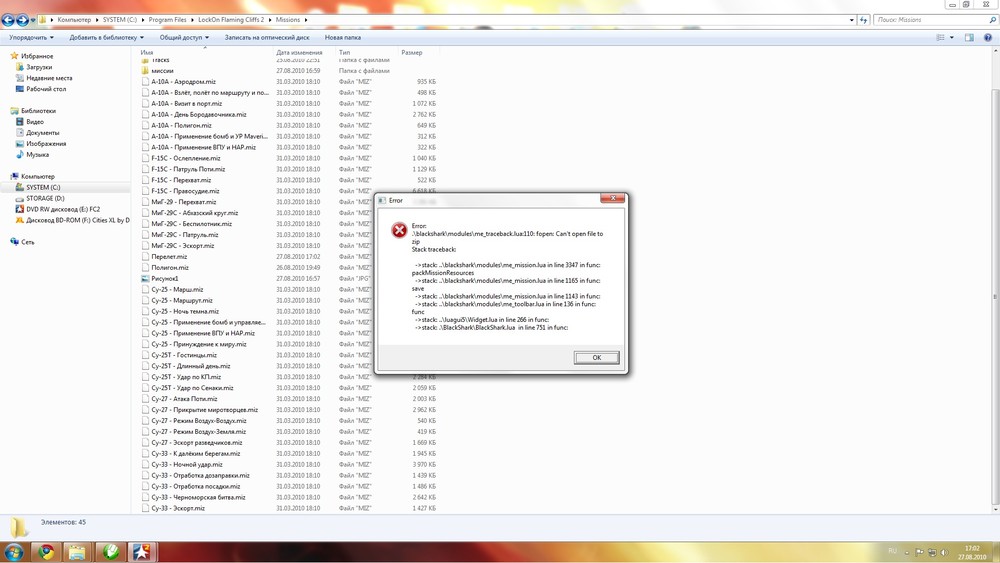
Task: Select Дисковод BD-ROM (F:) Cities XL
Action: click(x=77, y=220)
